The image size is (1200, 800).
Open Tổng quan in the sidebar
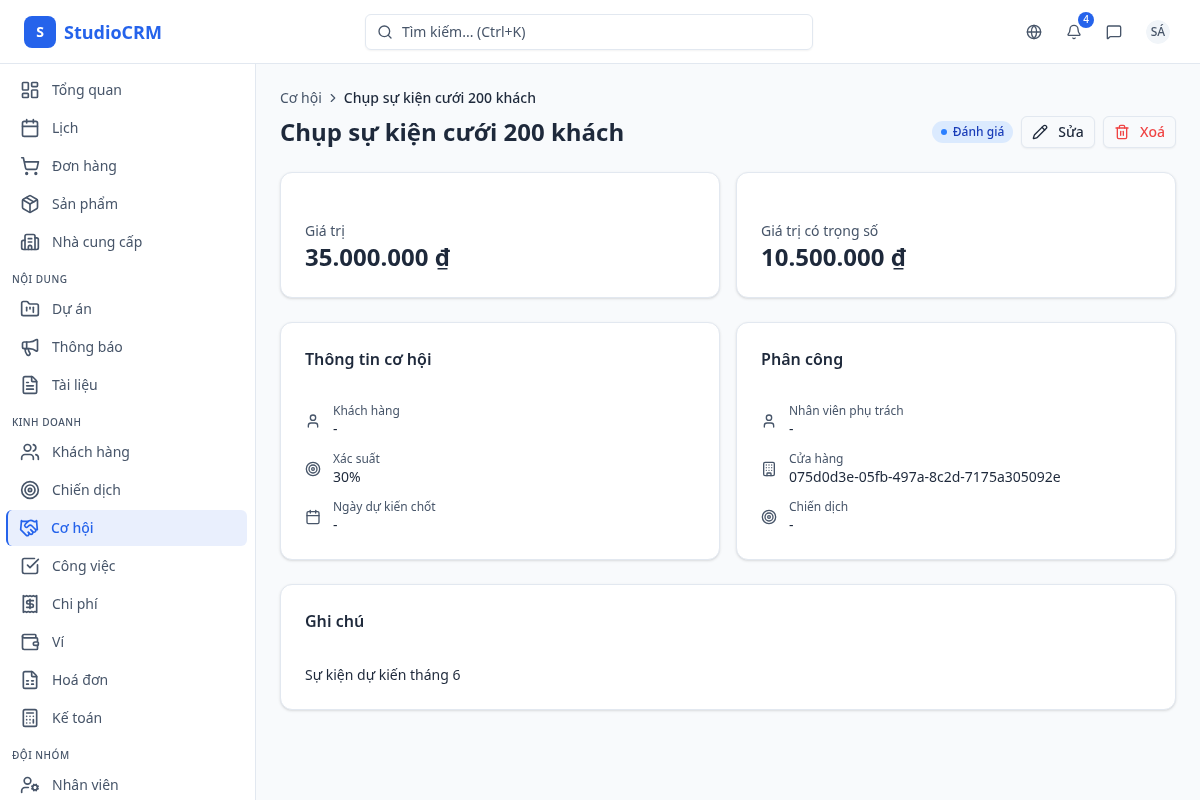(86, 90)
